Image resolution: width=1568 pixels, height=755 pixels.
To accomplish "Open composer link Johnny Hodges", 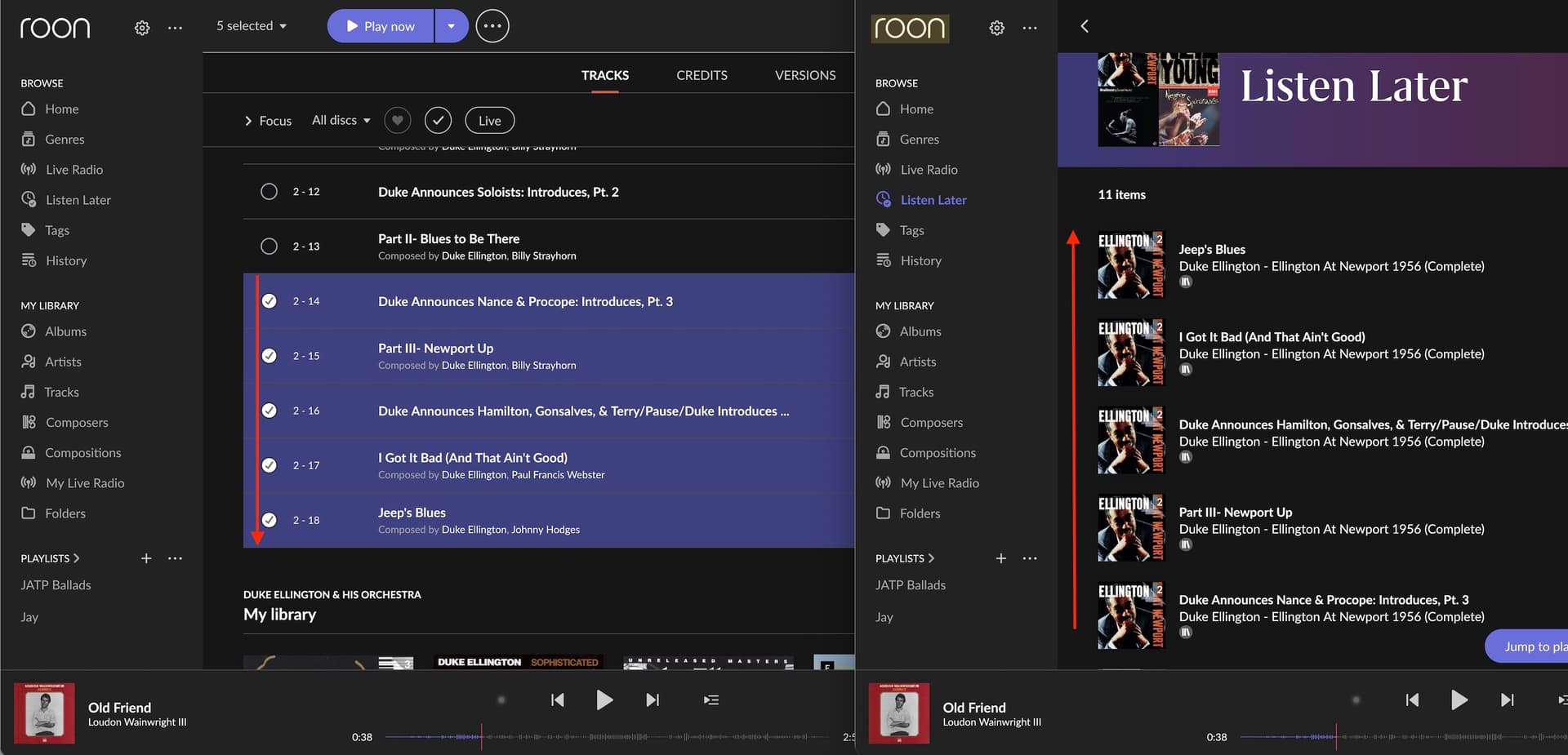I will (546, 530).
